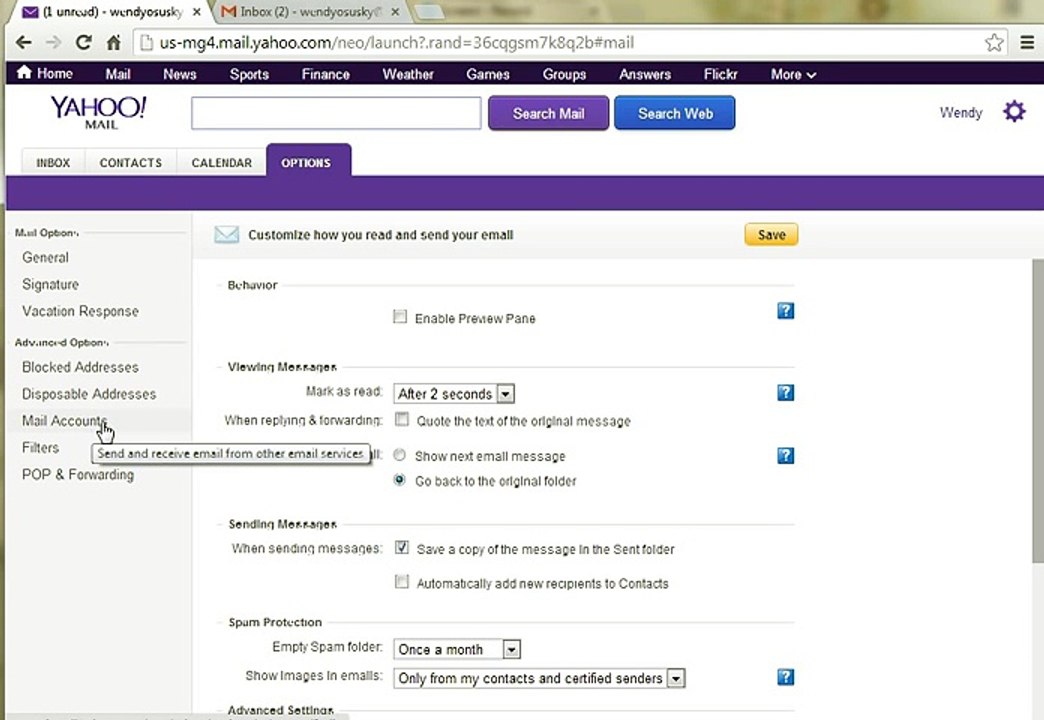1044x720 pixels.
Task: Open Mail Accounts in sidebar
Action: (65, 420)
